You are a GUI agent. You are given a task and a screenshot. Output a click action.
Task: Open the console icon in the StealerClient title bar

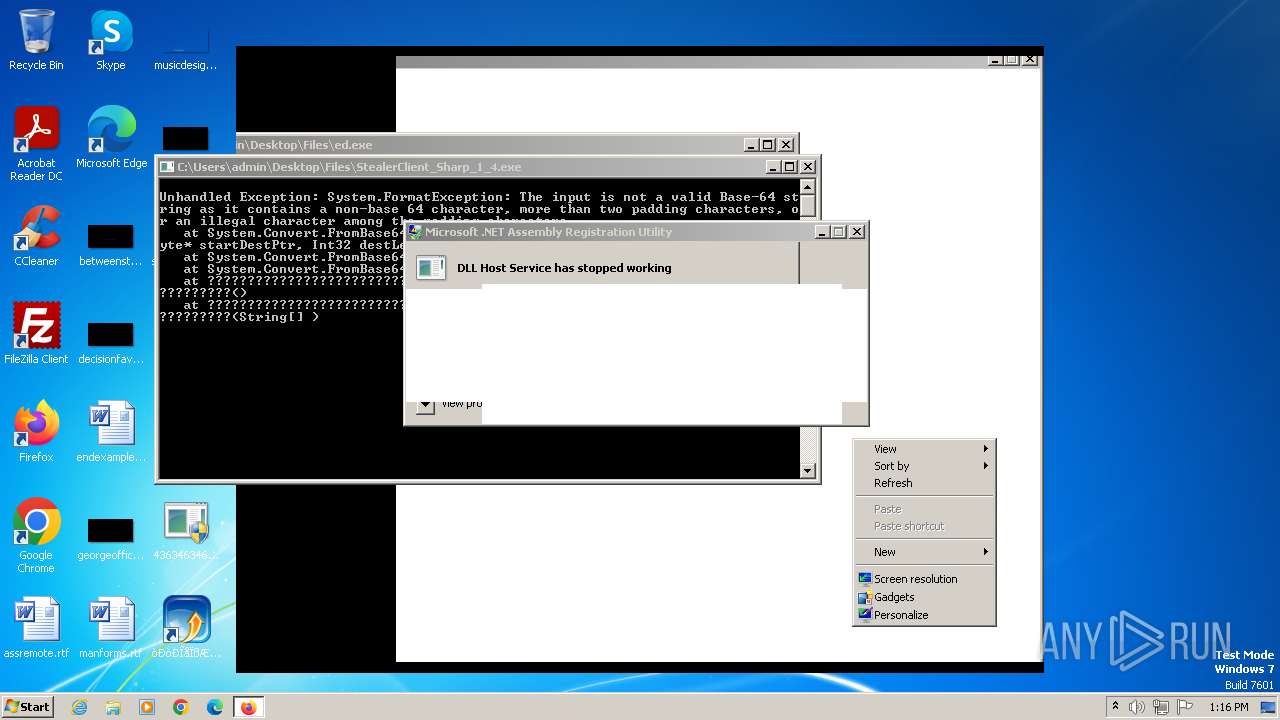click(x=168, y=167)
